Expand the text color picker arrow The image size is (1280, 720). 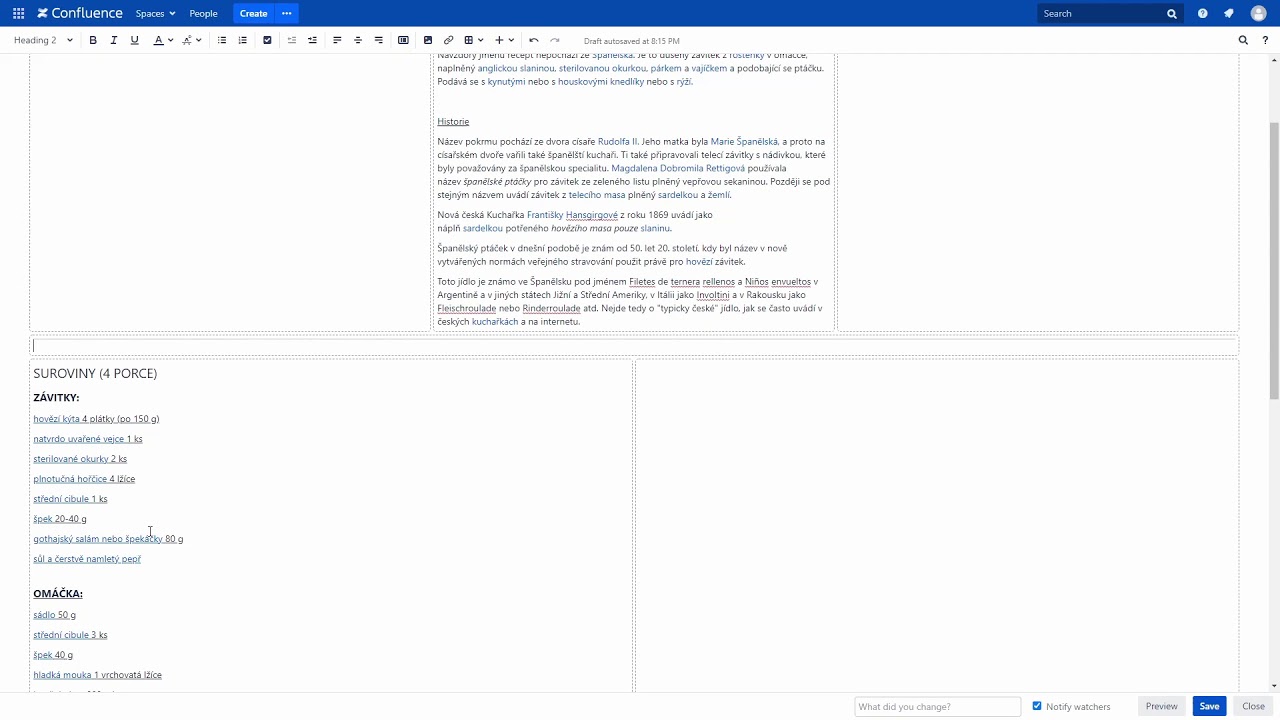click(x=171, y=40)
